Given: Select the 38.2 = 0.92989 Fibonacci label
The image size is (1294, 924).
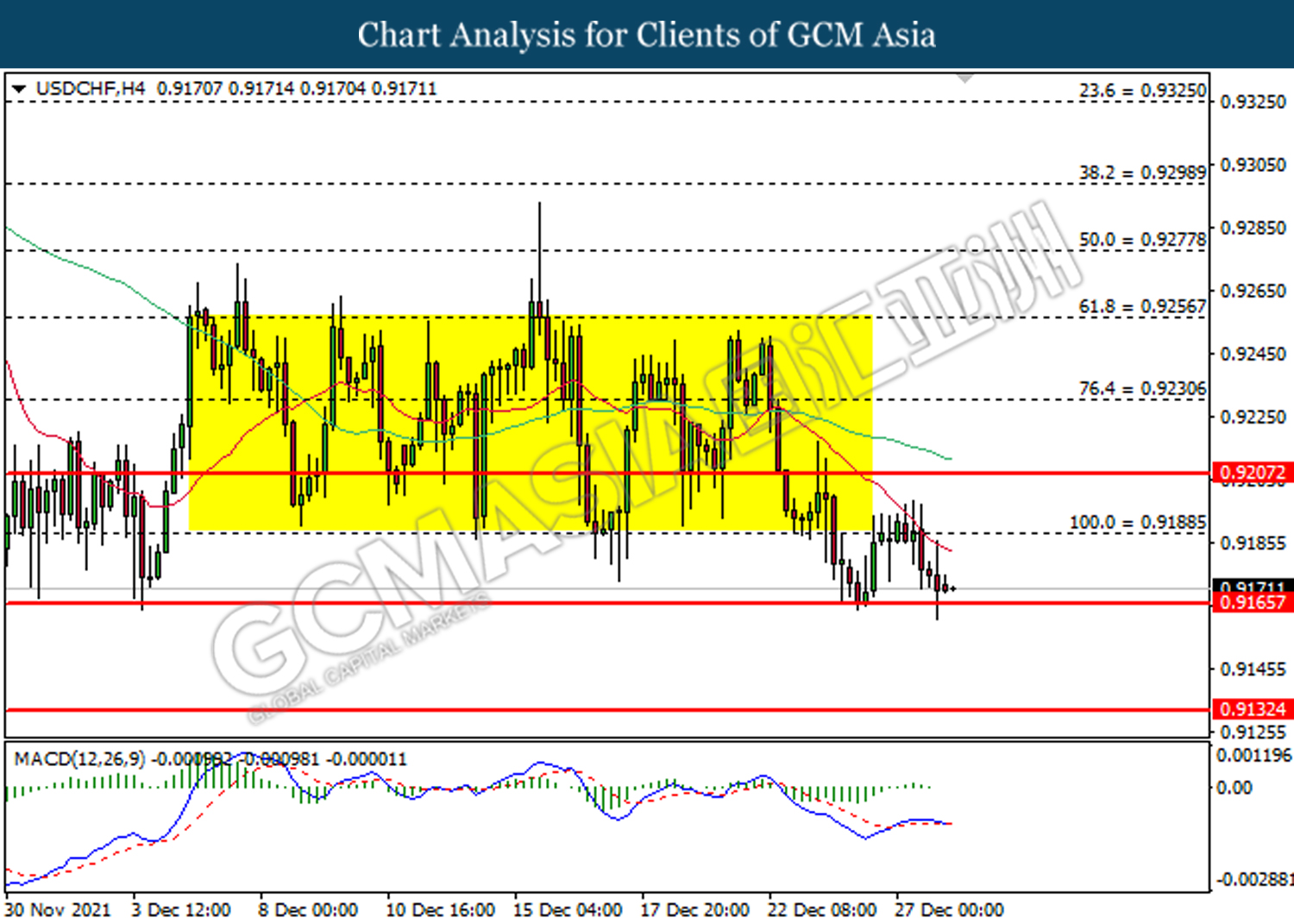Looking at the screenshot, I should (1143, 173).
